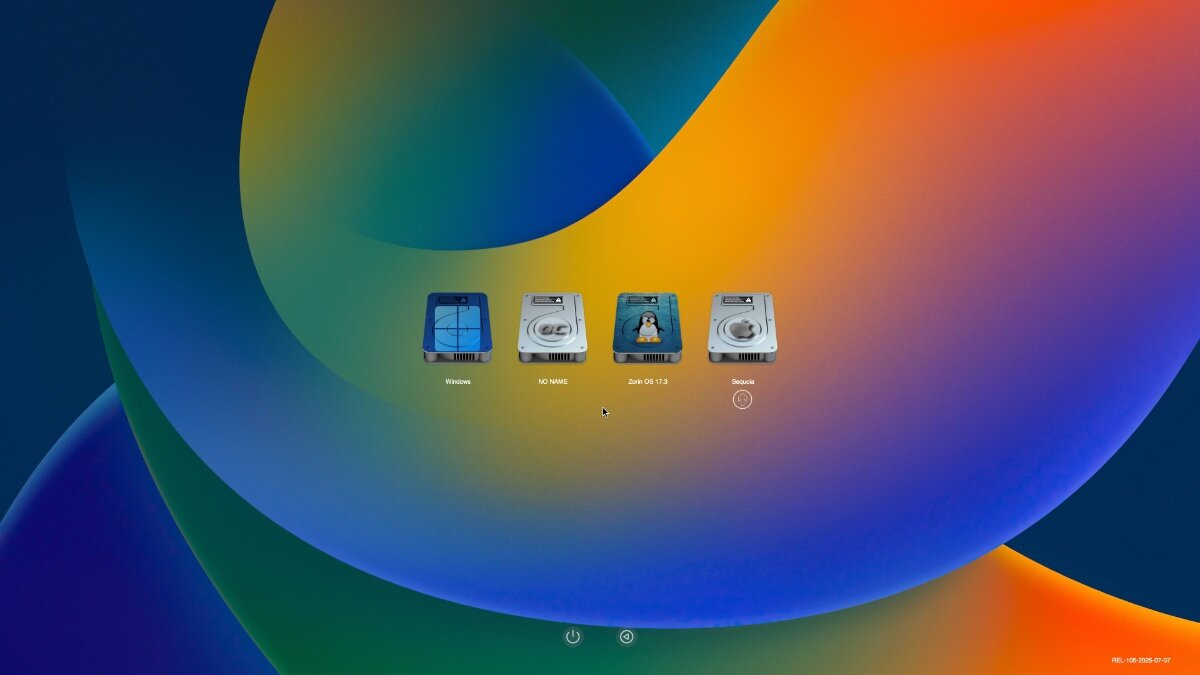Click the "NO NAME" drive label

[x=552, y=382]
